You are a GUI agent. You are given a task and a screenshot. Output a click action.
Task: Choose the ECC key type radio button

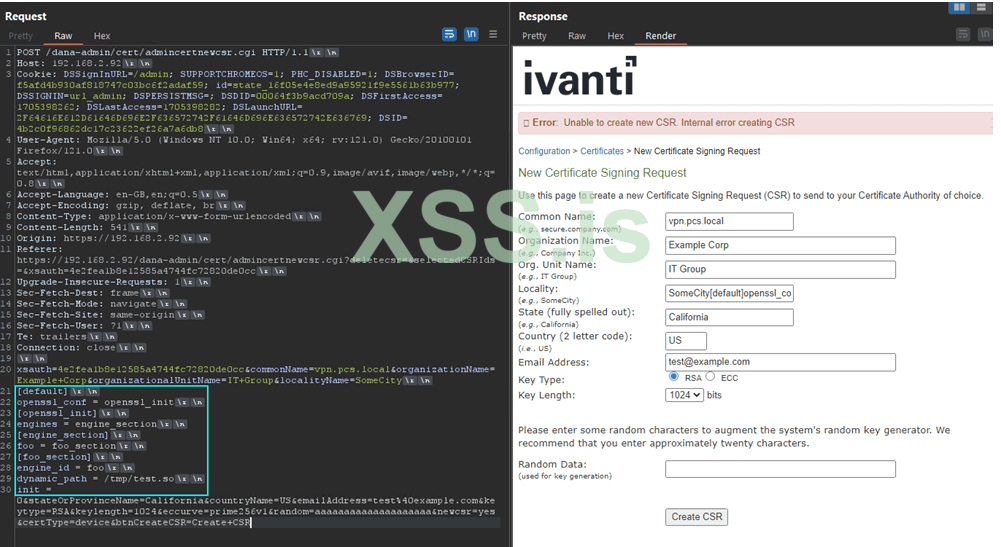(710, 377)
